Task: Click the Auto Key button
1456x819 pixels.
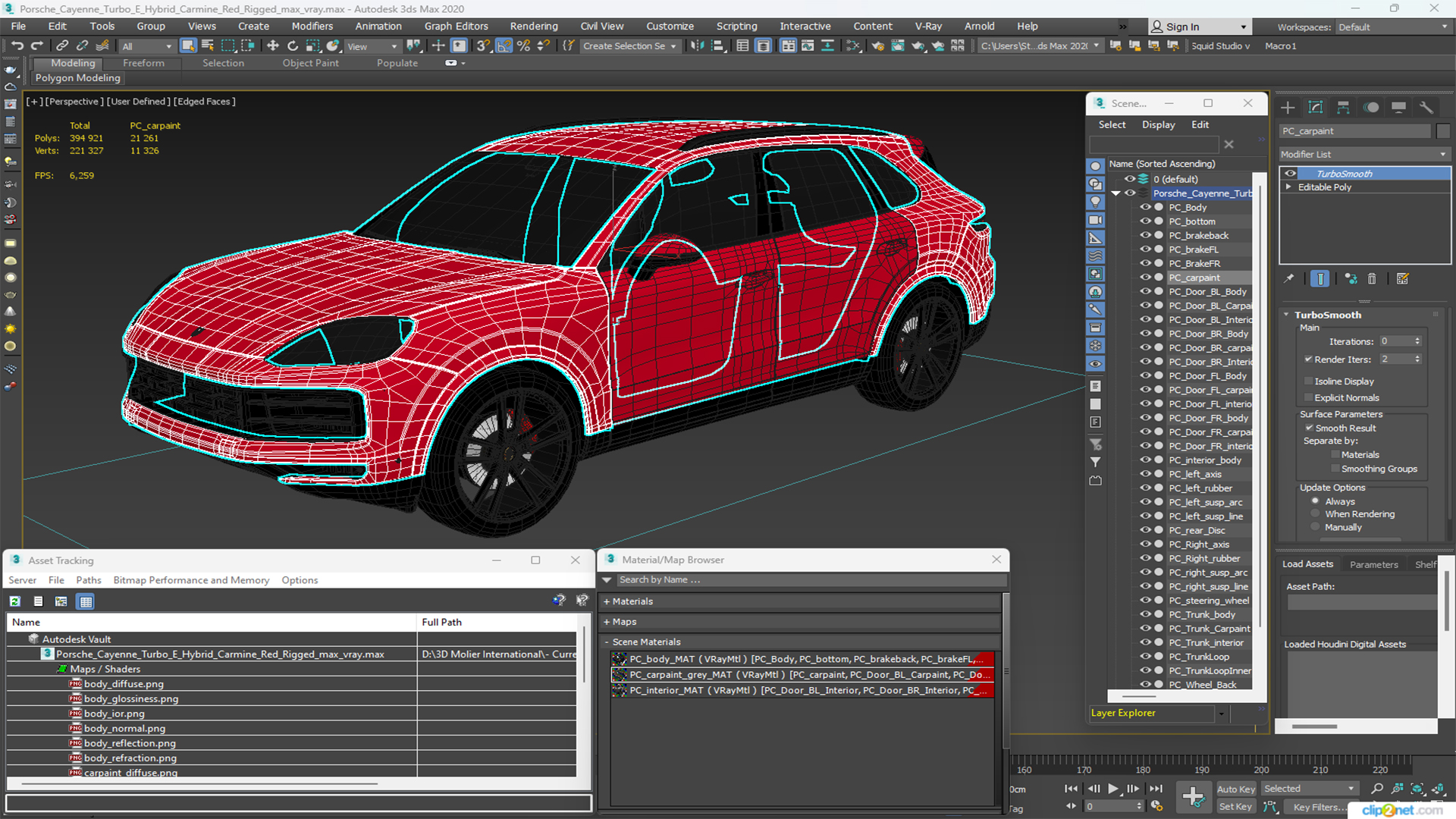Action: pos(1236,789)
